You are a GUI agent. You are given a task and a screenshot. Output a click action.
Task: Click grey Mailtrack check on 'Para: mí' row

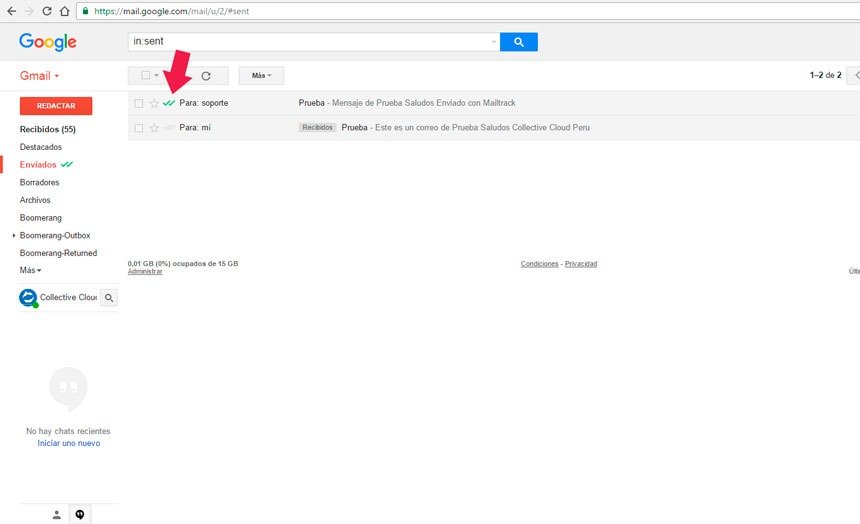169,128
